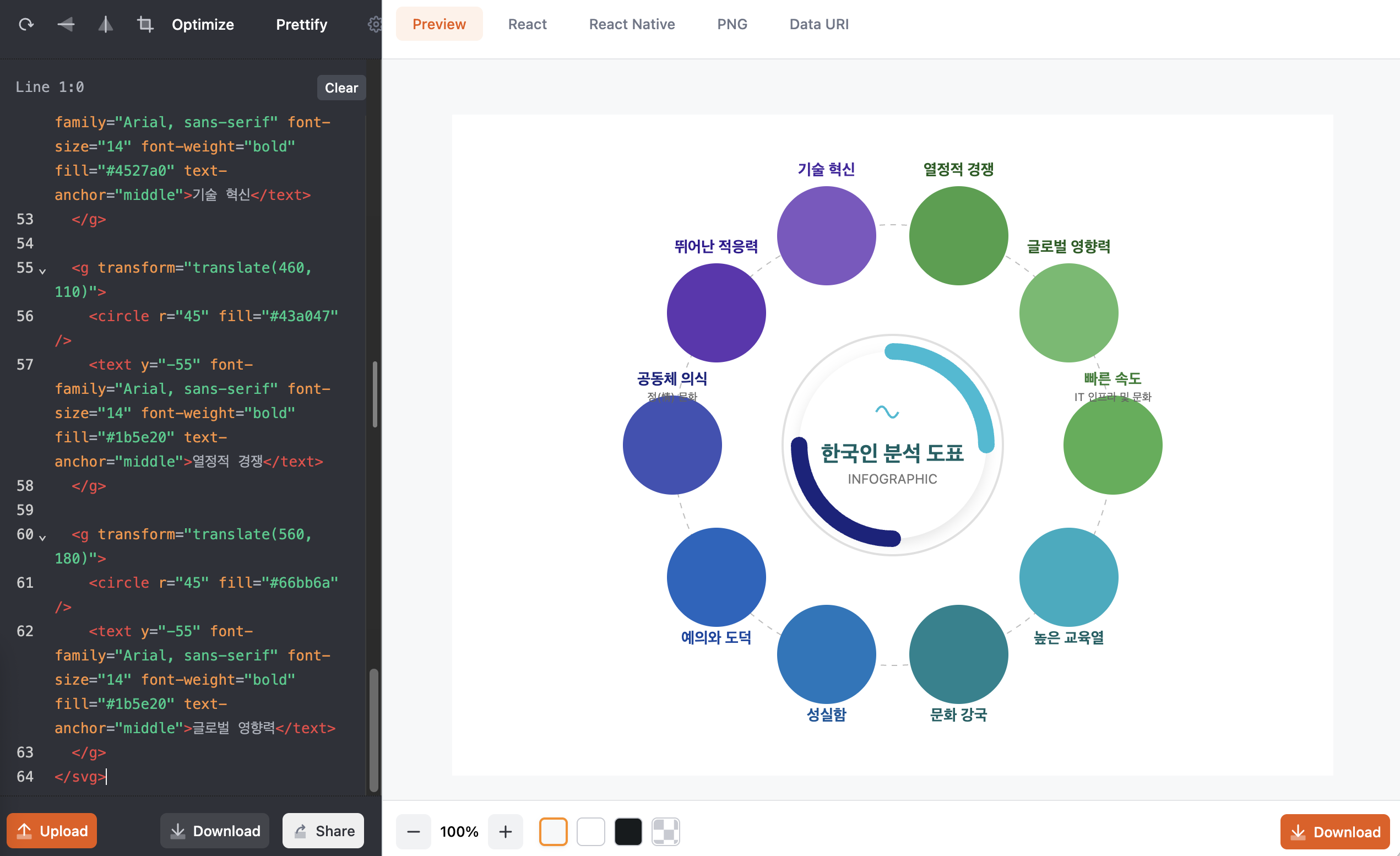1400x856 pixels.
Task: Open the Data URI tab
Action: pos(819,24)
